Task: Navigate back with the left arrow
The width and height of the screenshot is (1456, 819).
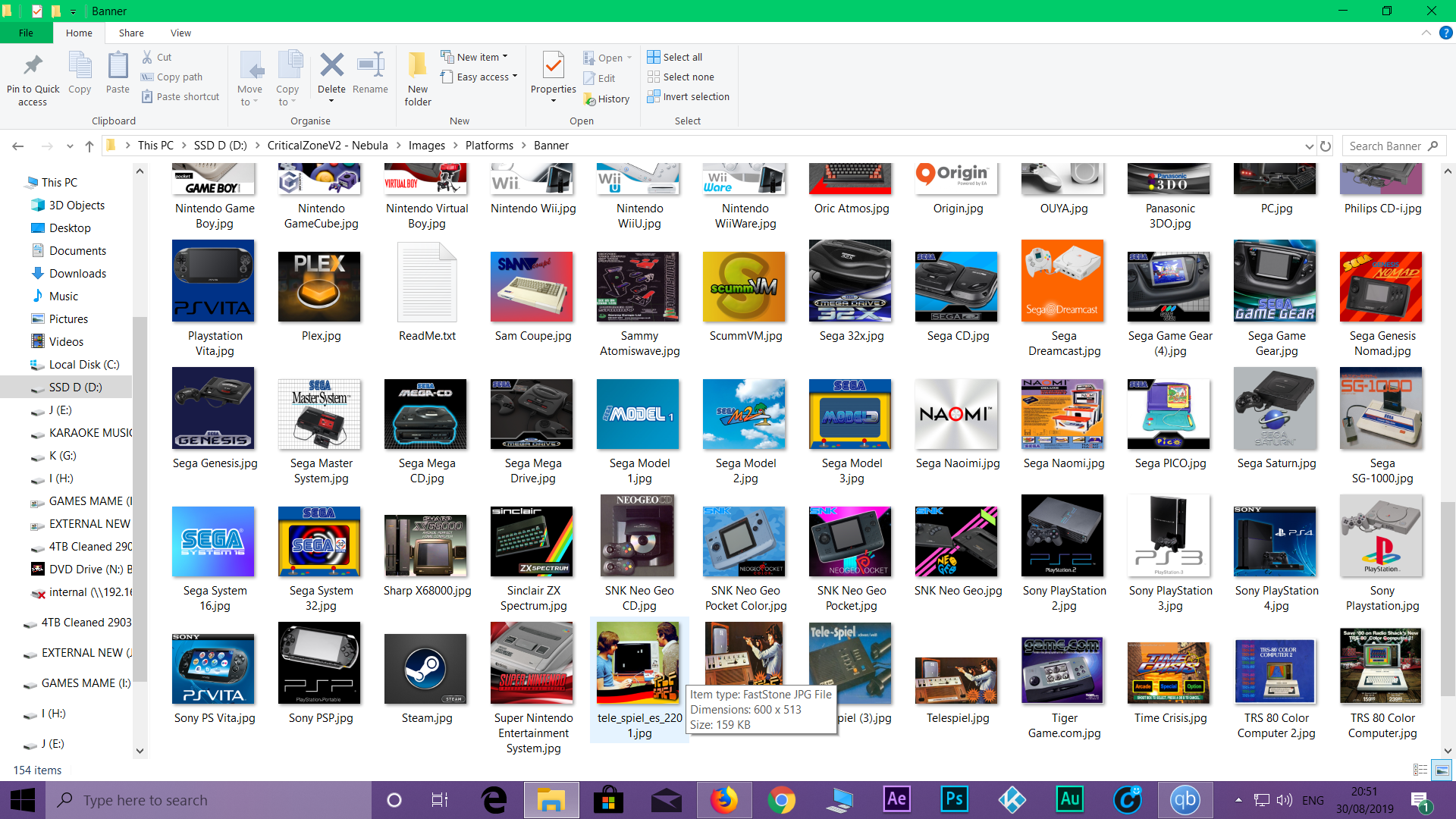Action: click(x=18, y=146)
